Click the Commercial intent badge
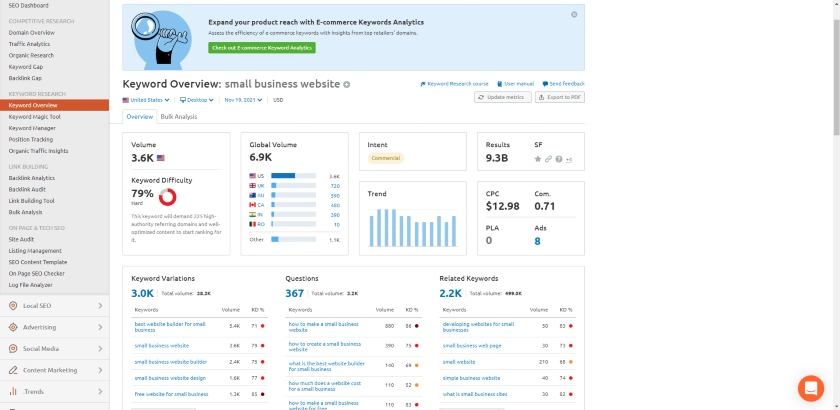 tap(386, 158)
